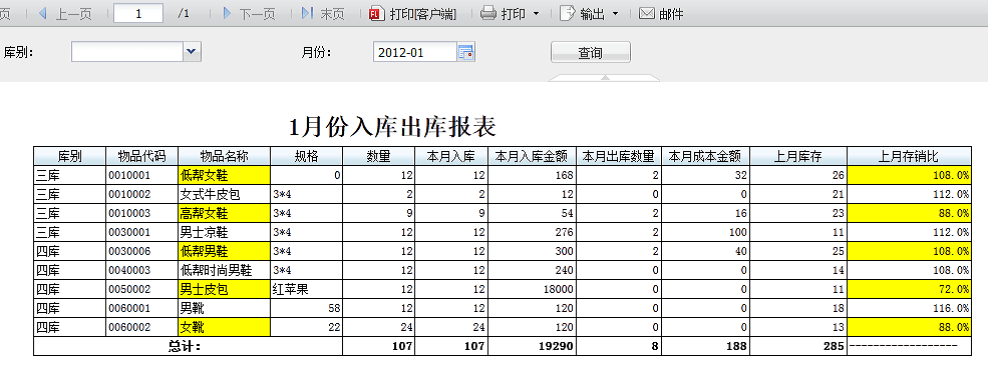
Task: Click the 116.0% ratio cell
Action: [x=909, y=308]
